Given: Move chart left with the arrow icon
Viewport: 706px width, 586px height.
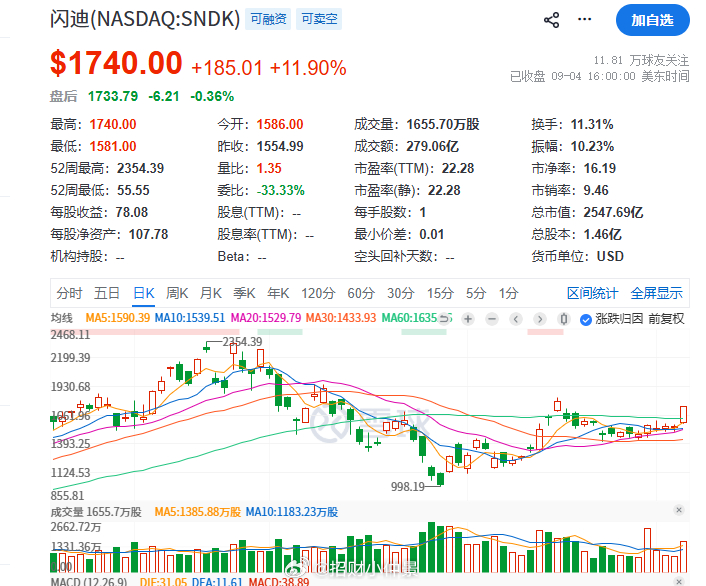Looking at the screenshot, I should 516,319.
